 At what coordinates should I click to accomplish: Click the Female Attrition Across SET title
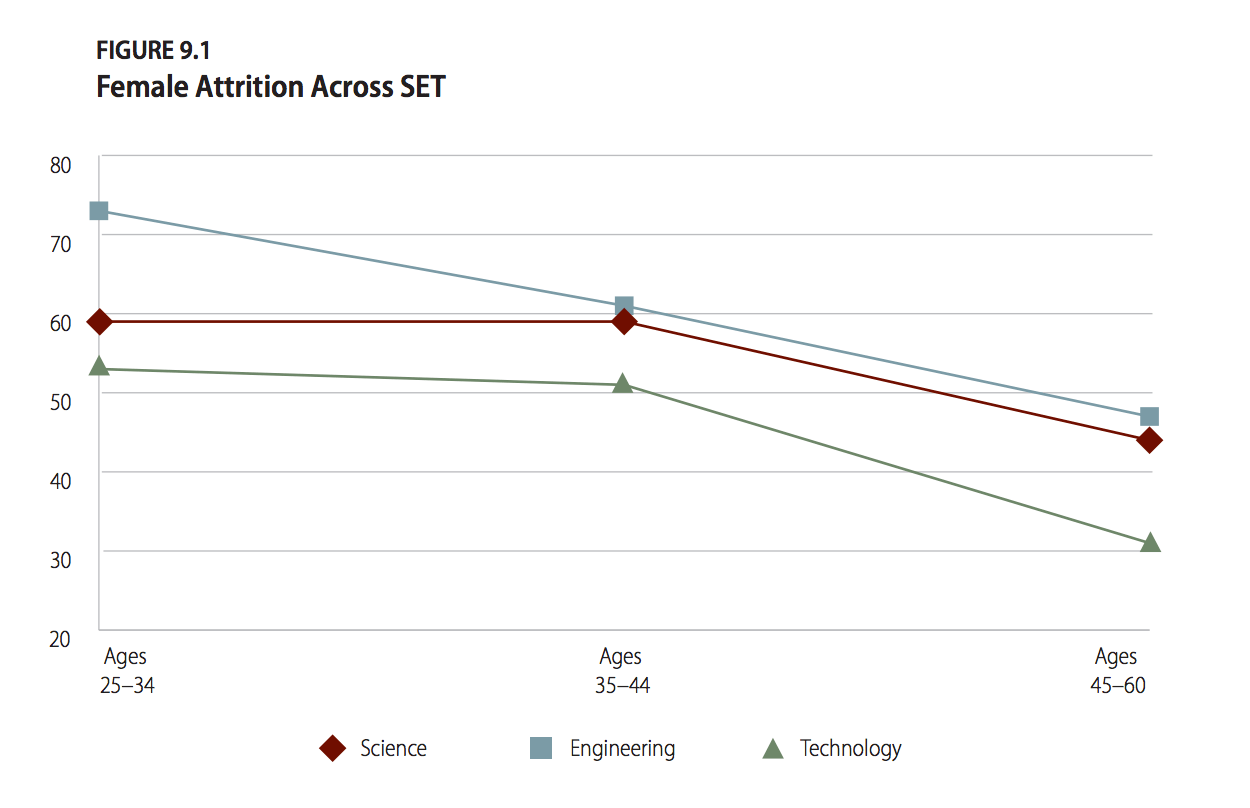pos(270,87)
